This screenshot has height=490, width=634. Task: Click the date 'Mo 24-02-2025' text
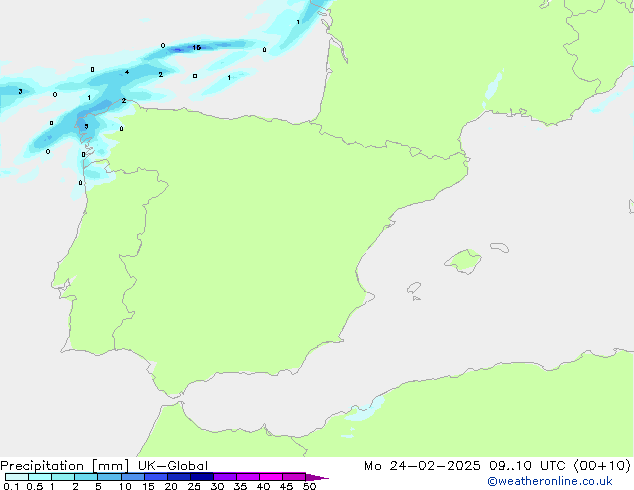[422, 466]
